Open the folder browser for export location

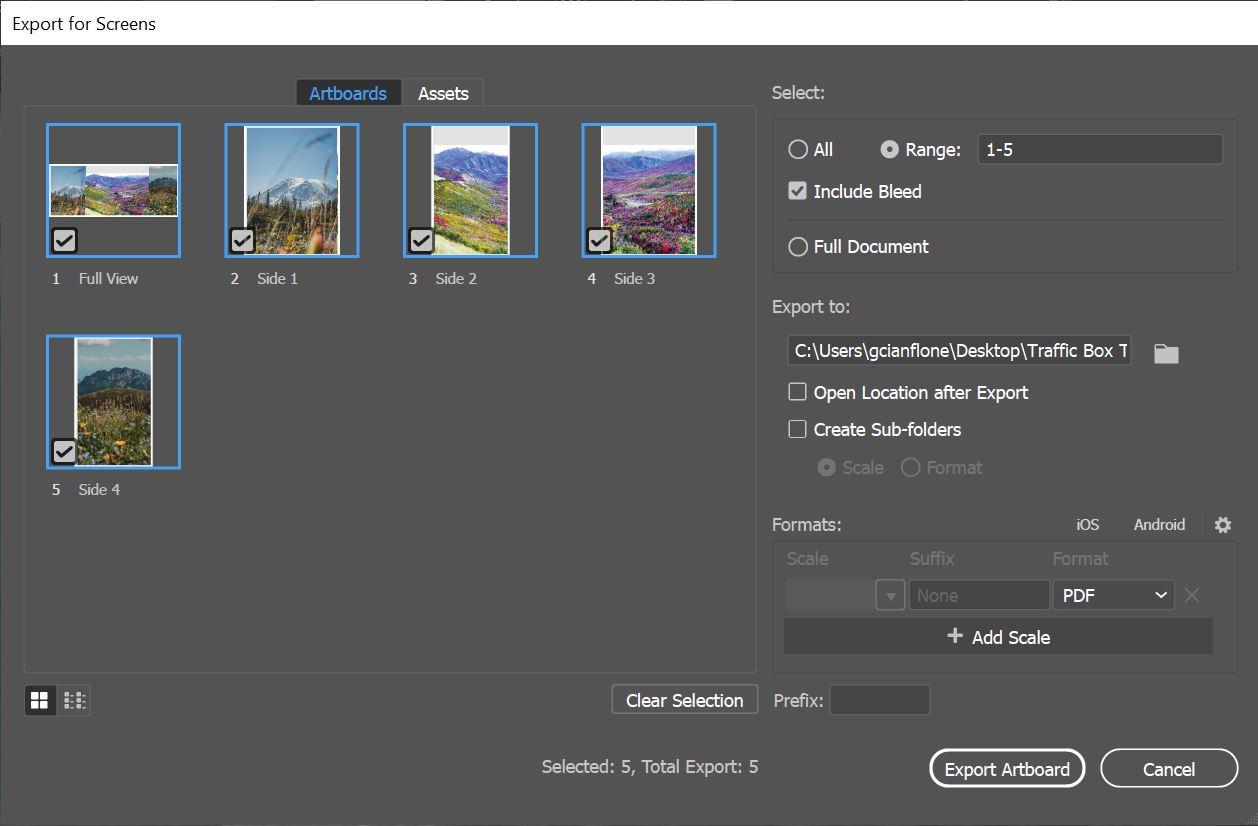coord(1165,351)
